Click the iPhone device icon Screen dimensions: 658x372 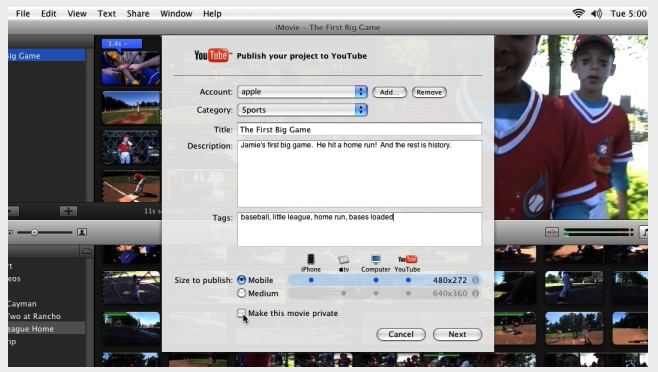tap(311, 259)
